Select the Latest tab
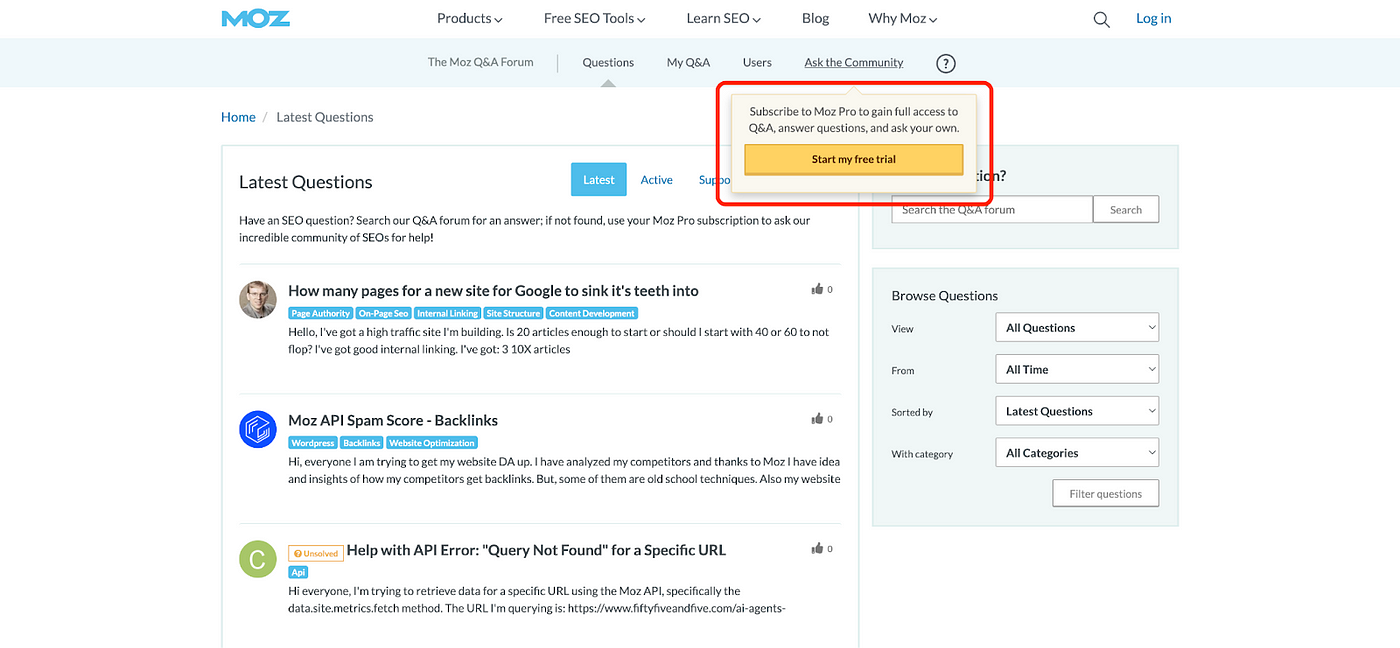Viewport: 1400px width, 648px height. (598, 180)
